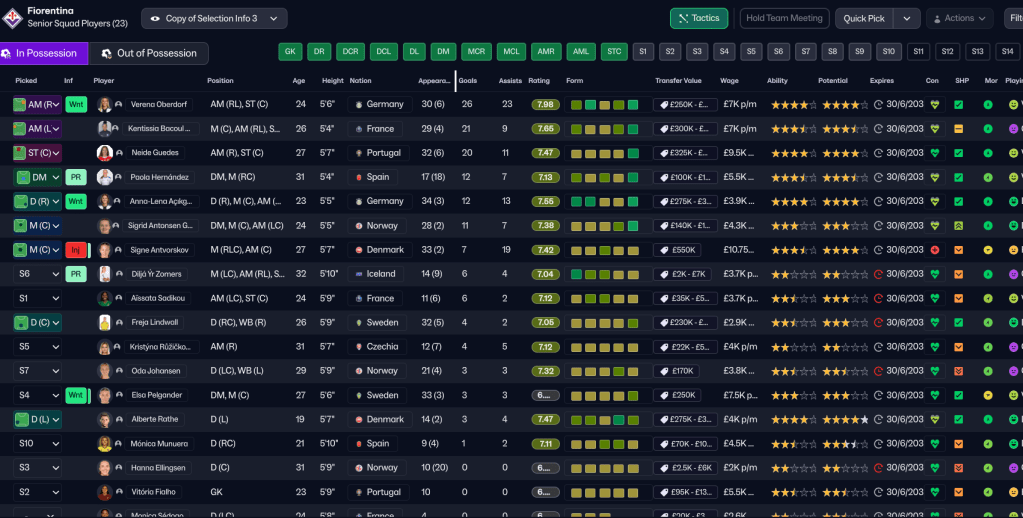Toggle the STC position filter chip
The width and height of the screenshot is (1023, 518).
[613, 52]
